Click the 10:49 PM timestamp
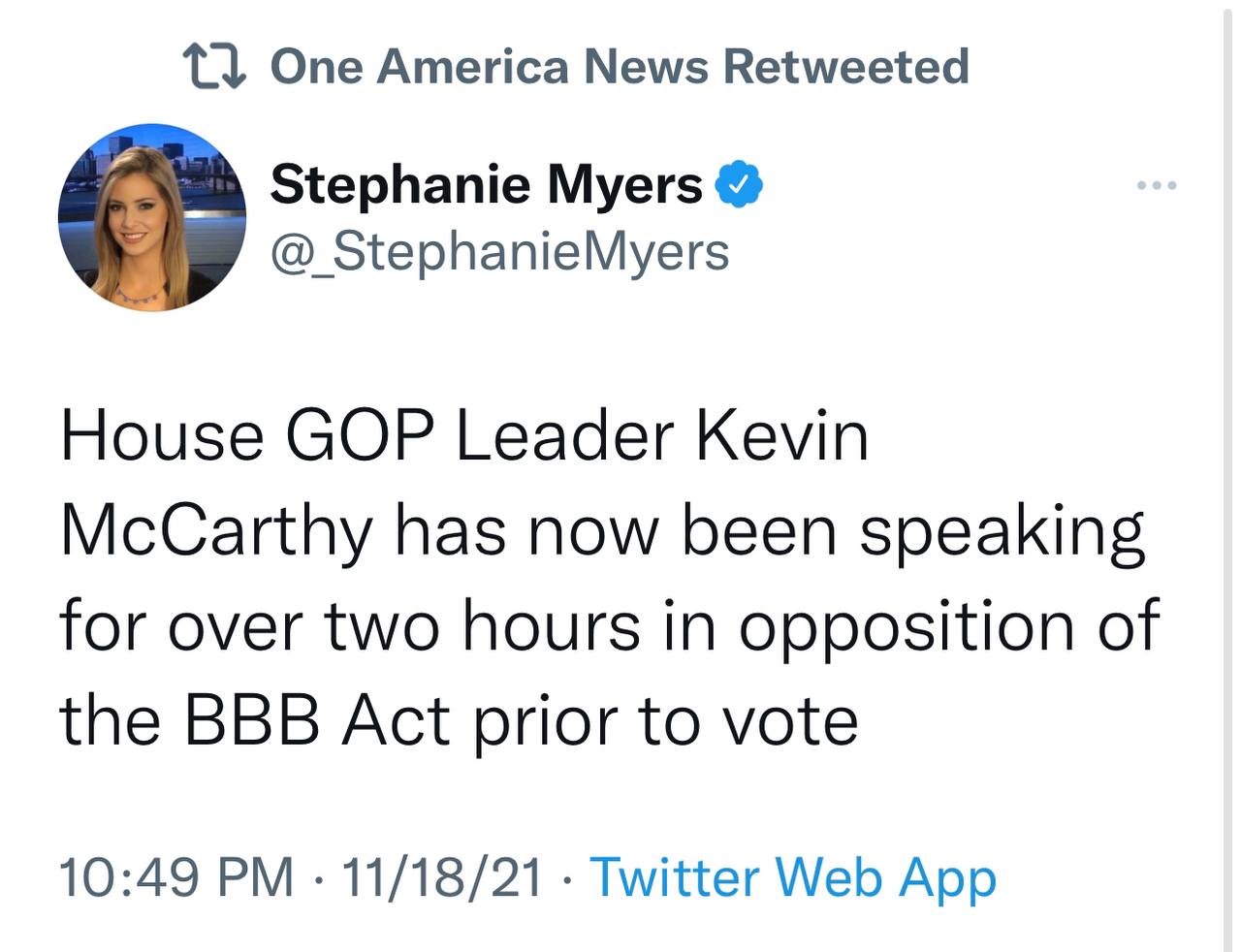 click(176, 877)
